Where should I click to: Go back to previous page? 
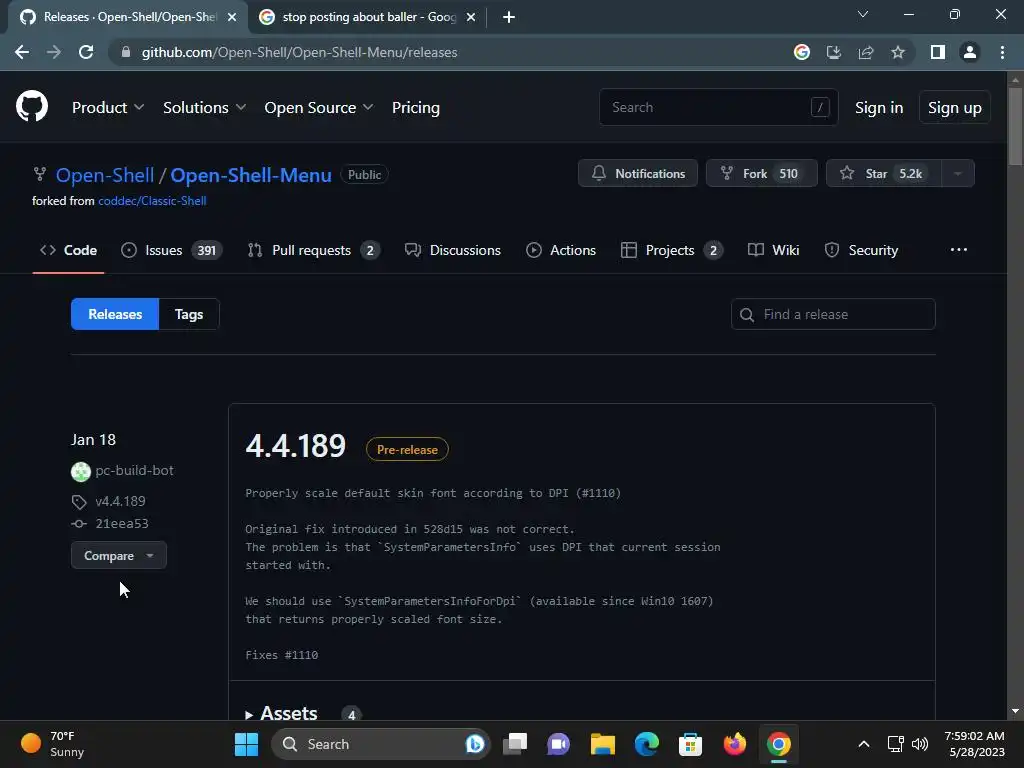pos(22,52)
